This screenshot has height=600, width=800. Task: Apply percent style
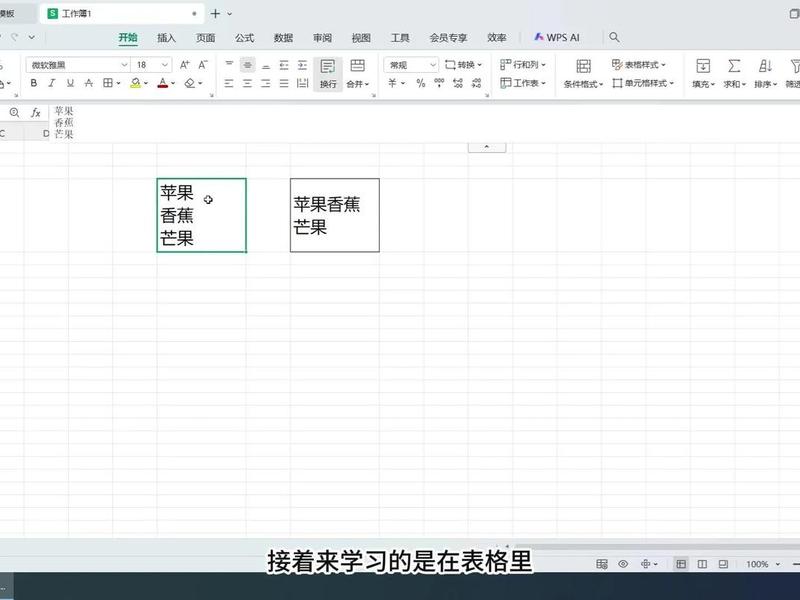point(421,83)
